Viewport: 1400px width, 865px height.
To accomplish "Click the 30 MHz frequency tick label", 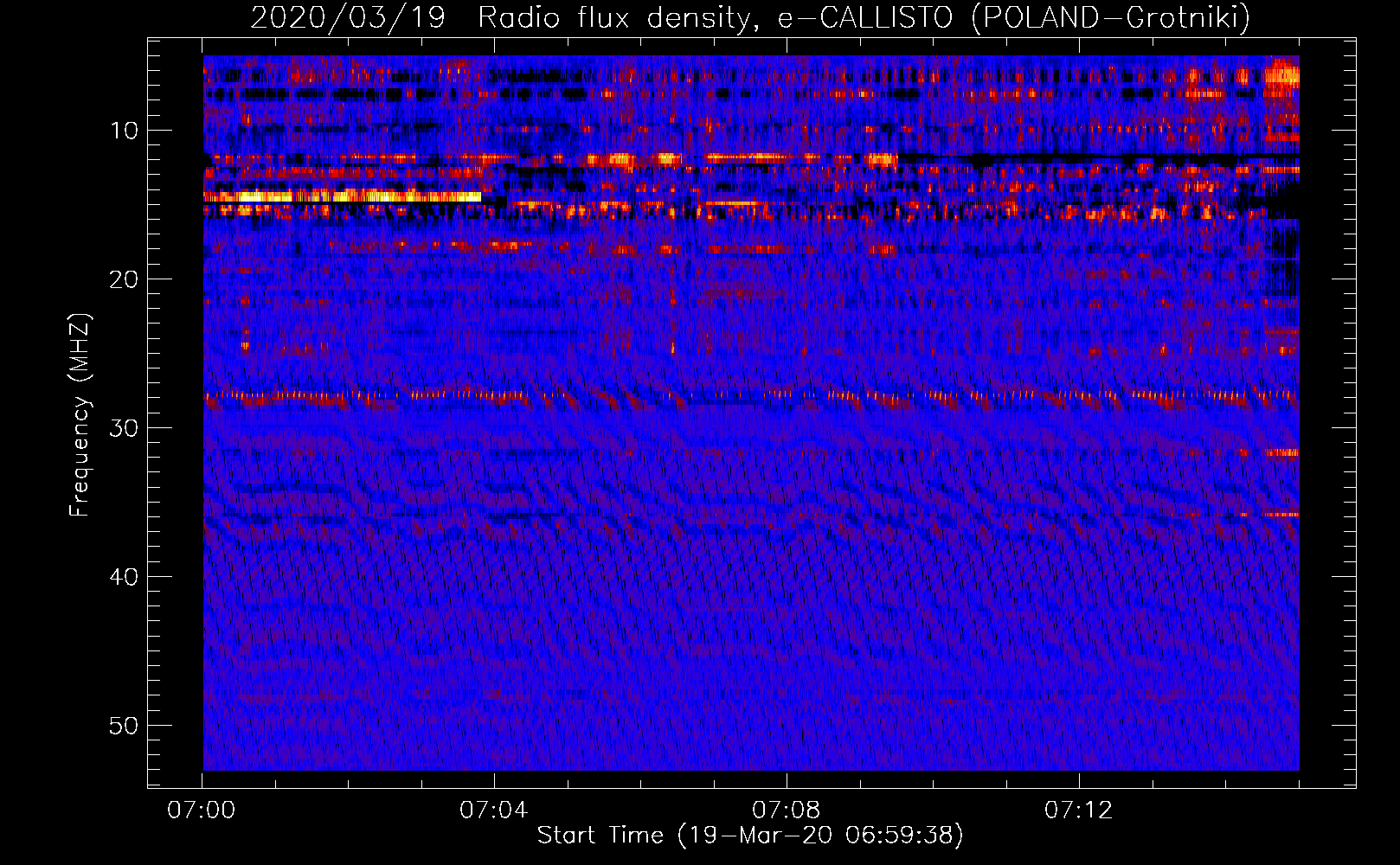I will coord(125,428).
